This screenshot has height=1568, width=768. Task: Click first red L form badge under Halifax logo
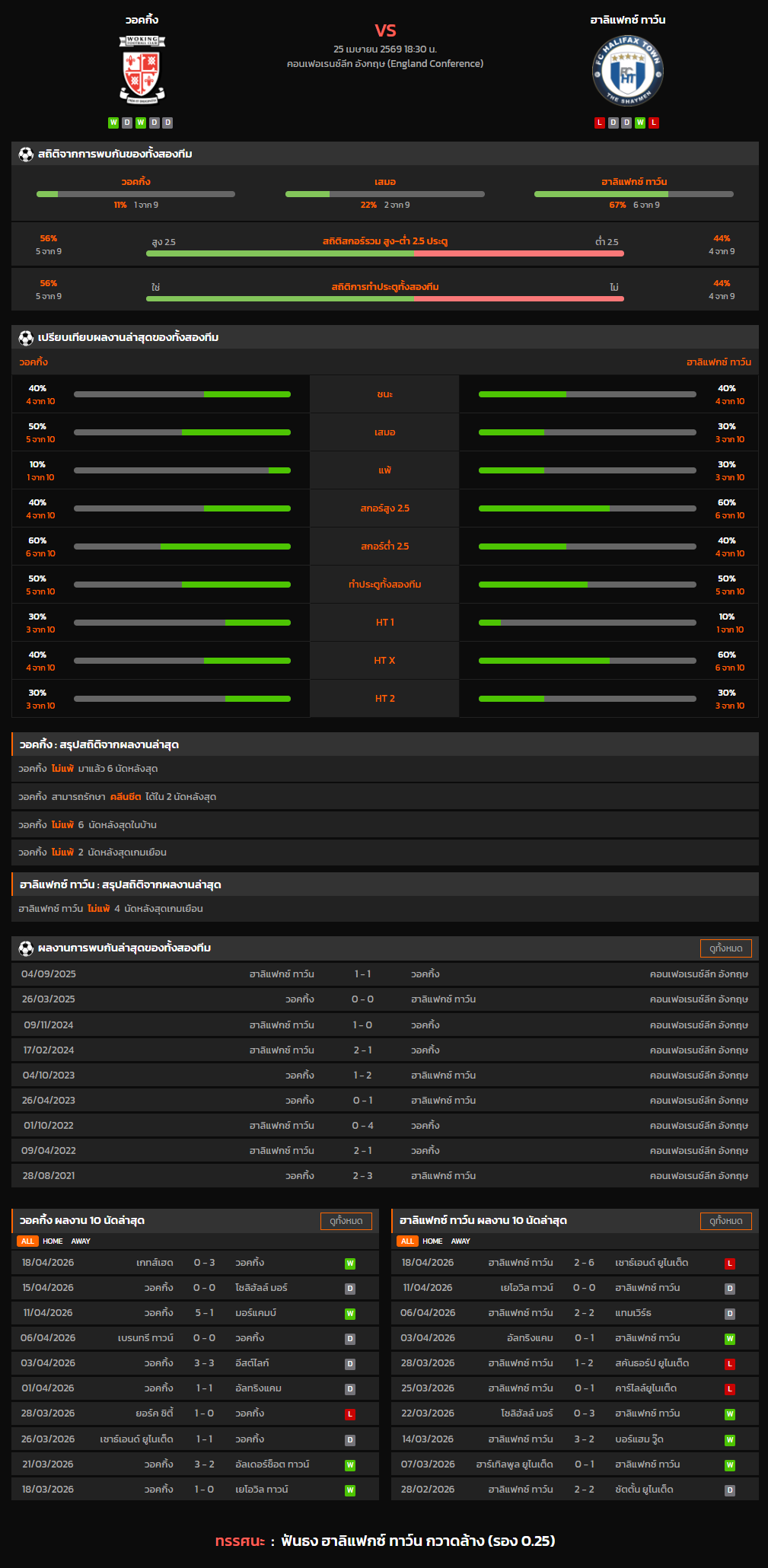pos(600,123)
